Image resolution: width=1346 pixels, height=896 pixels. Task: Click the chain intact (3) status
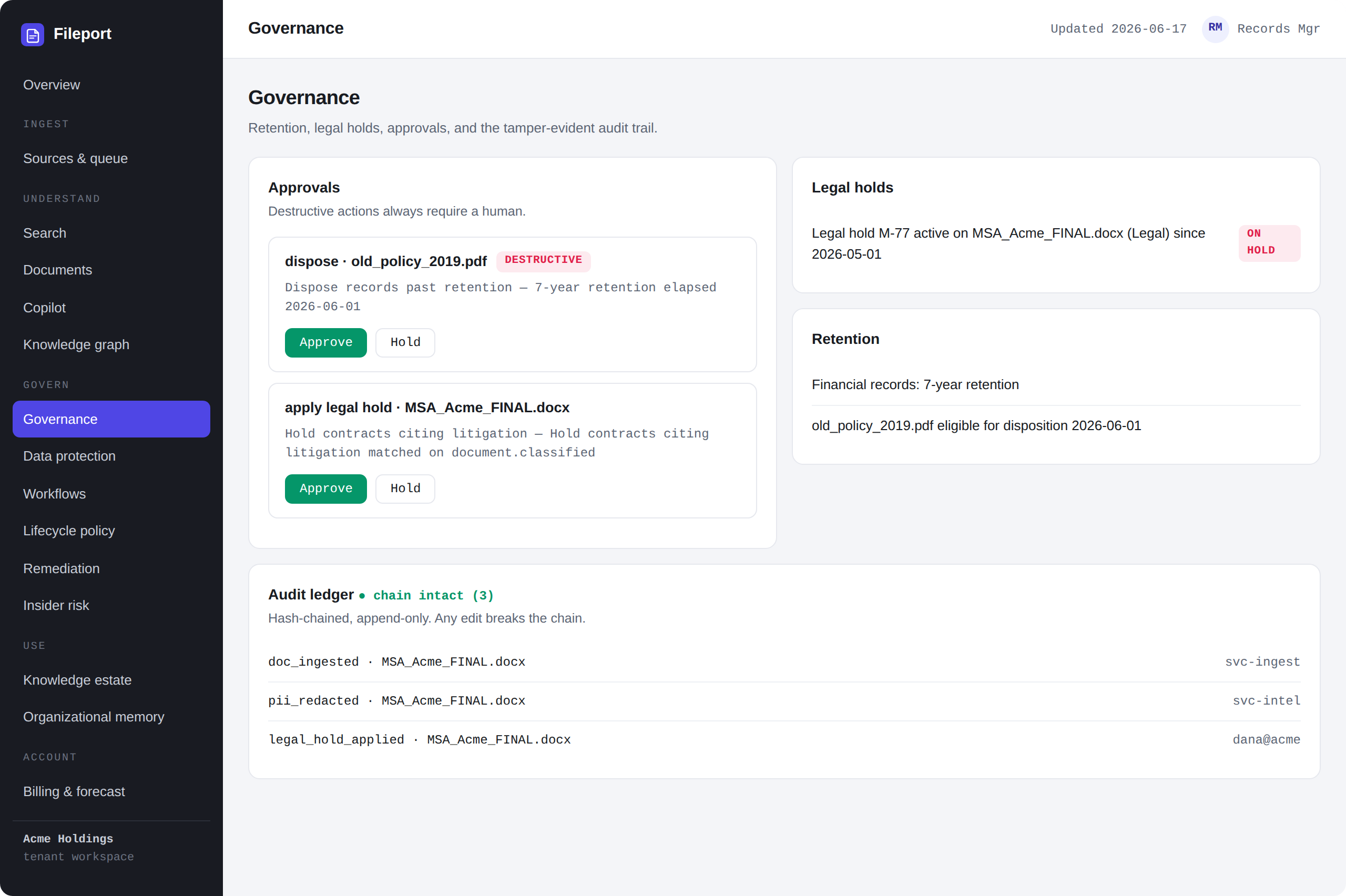point(426,595)
